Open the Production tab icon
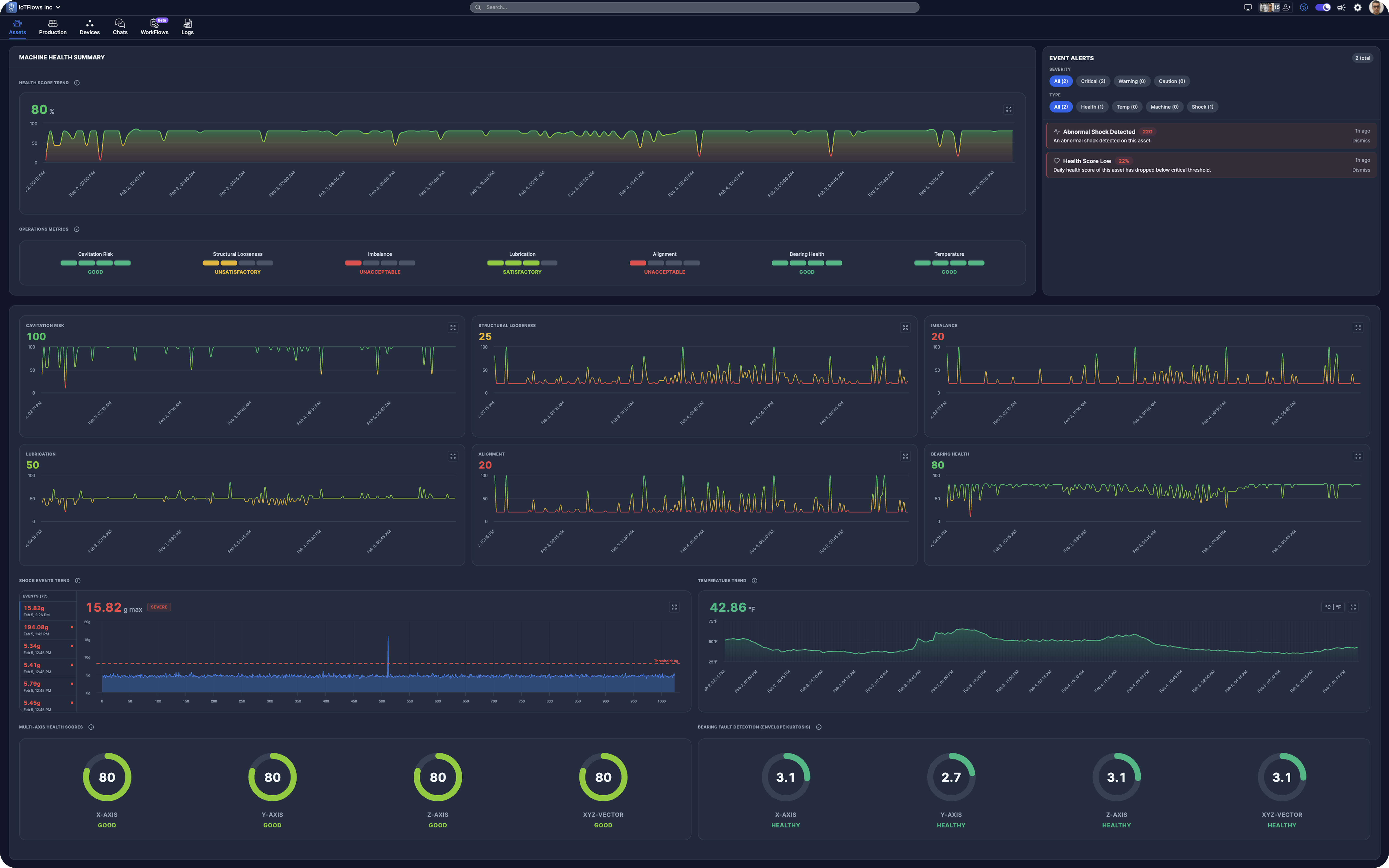Screen dimensions: 1389x868 (x=53, y=26)
